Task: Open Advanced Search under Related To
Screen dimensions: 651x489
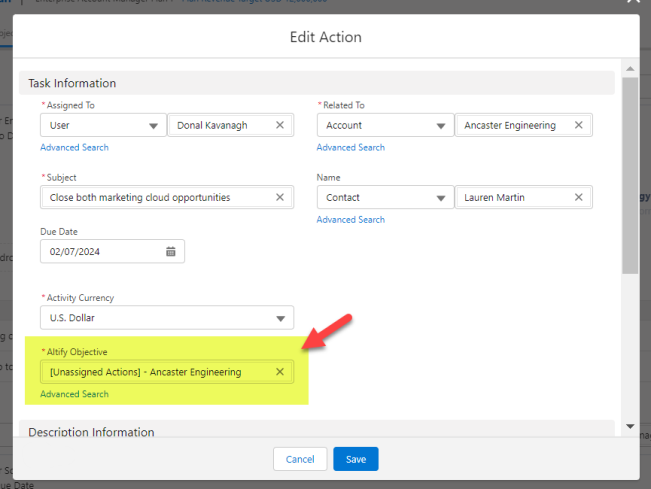Action: [351, 147]
